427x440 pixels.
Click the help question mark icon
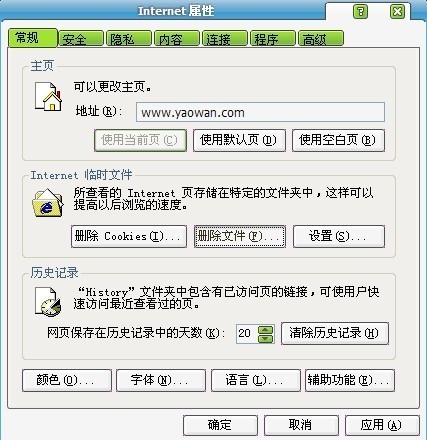tap(360, 12)
